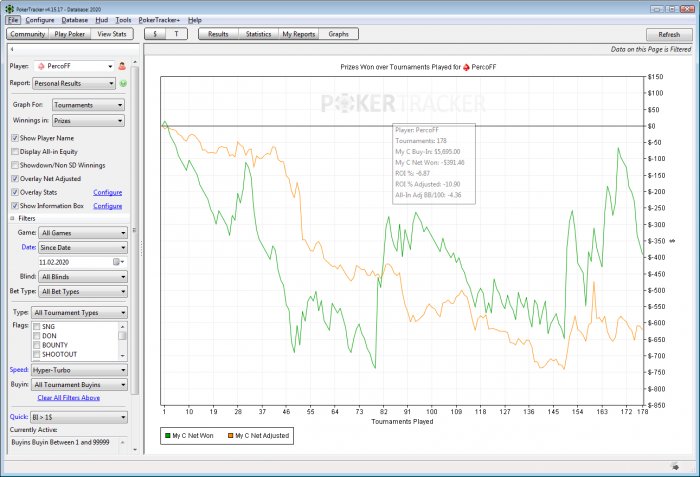Image resolution: width=700 pixels, height=477 pixels.
Task: Collapse the Filters section toggle icon
Action: click(x=13, y=217)
